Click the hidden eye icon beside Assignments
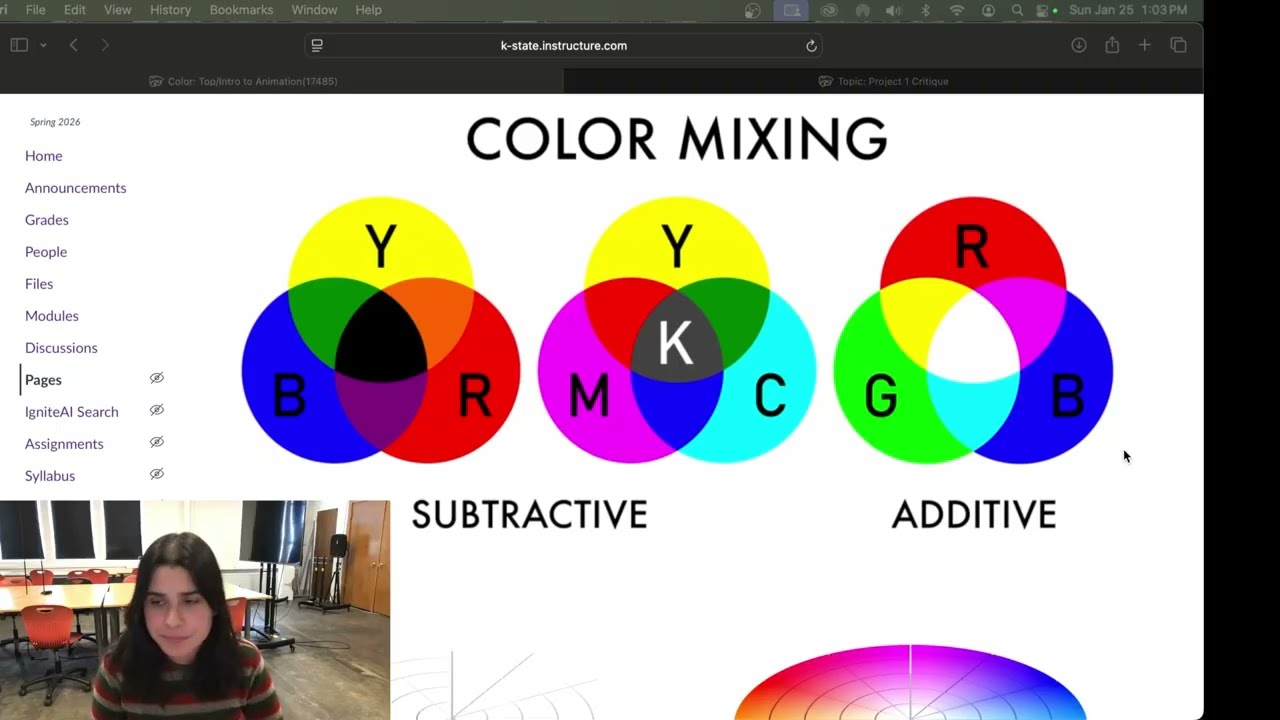1280x720 pixels. pos(156,442)
